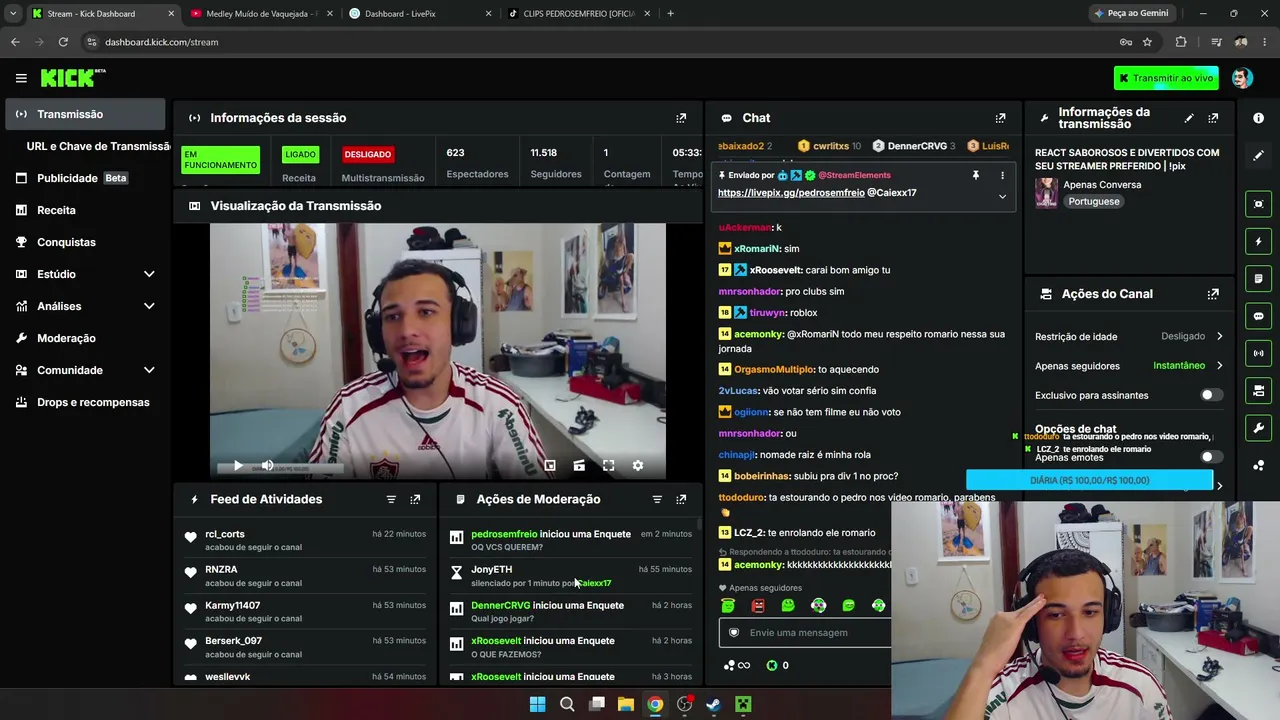This screenshot has width=1280, height=720.
Task: Open File Explorer from the taskbar
Action: pos(626,704)
